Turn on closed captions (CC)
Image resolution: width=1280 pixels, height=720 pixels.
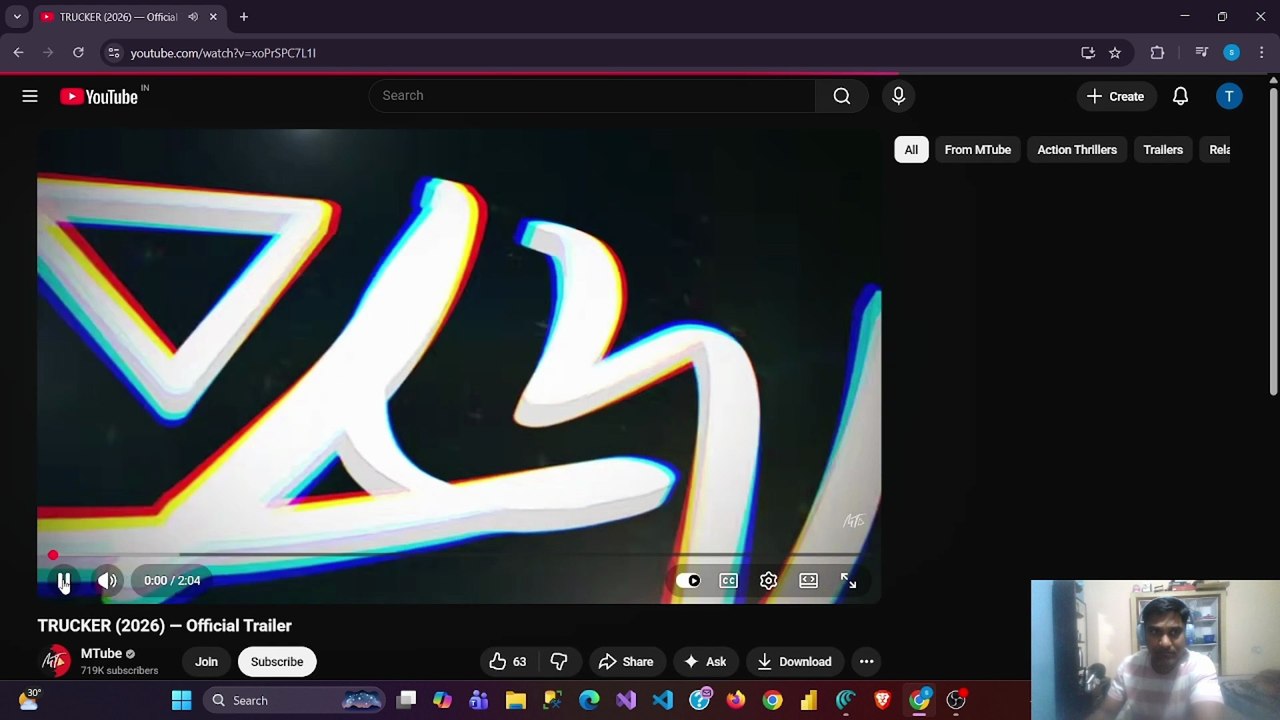(728, 581)
